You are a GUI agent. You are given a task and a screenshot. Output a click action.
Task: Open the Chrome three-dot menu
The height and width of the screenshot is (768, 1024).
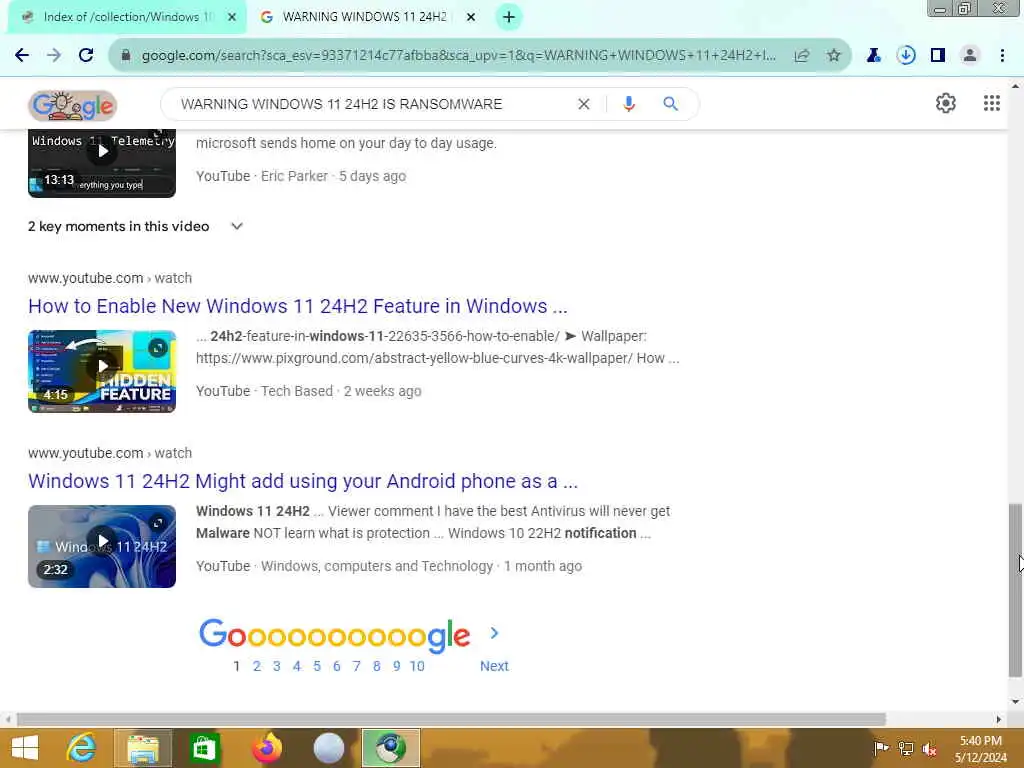[x=1002, y=56]
